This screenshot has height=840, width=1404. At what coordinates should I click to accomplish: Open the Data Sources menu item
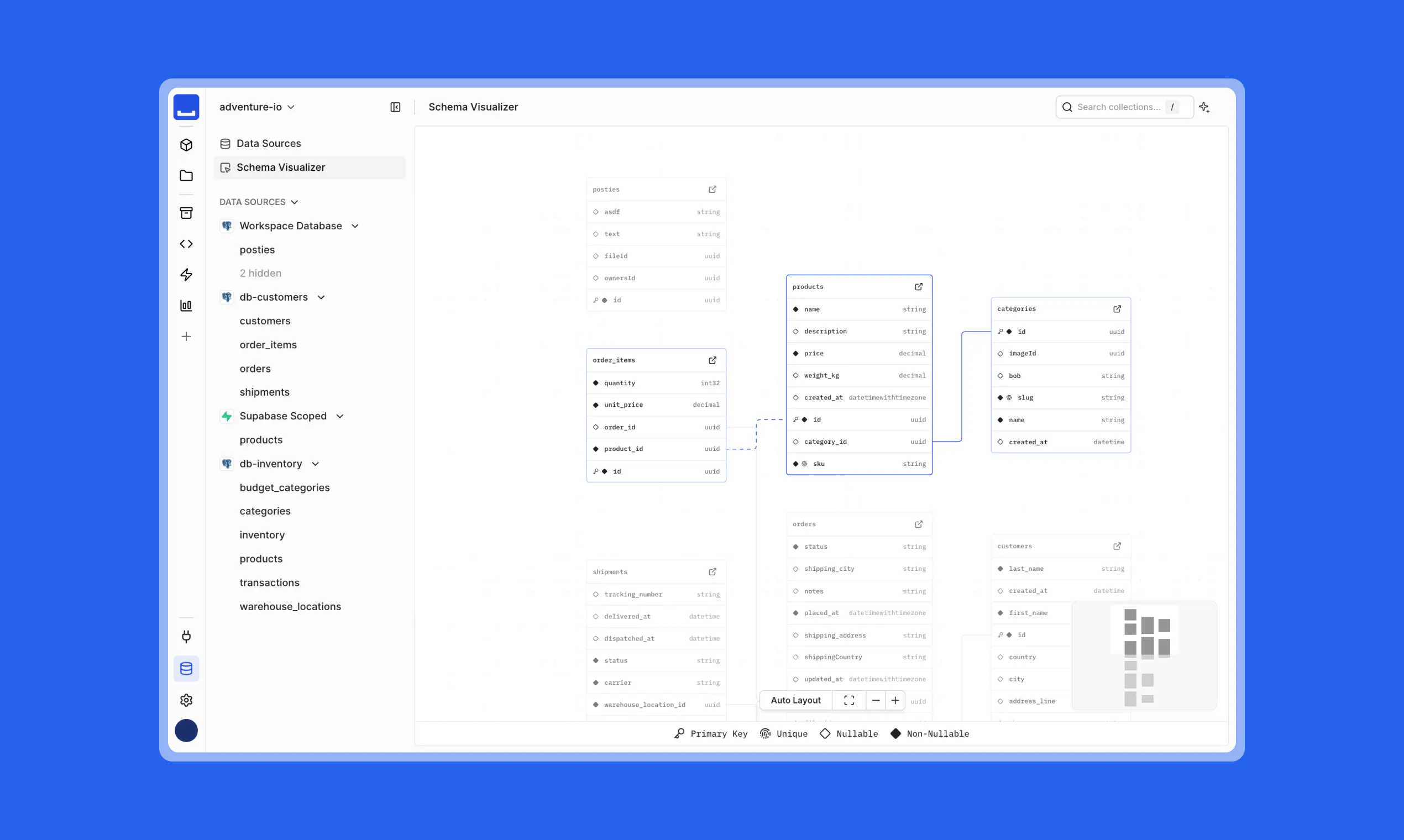(309, 144)
